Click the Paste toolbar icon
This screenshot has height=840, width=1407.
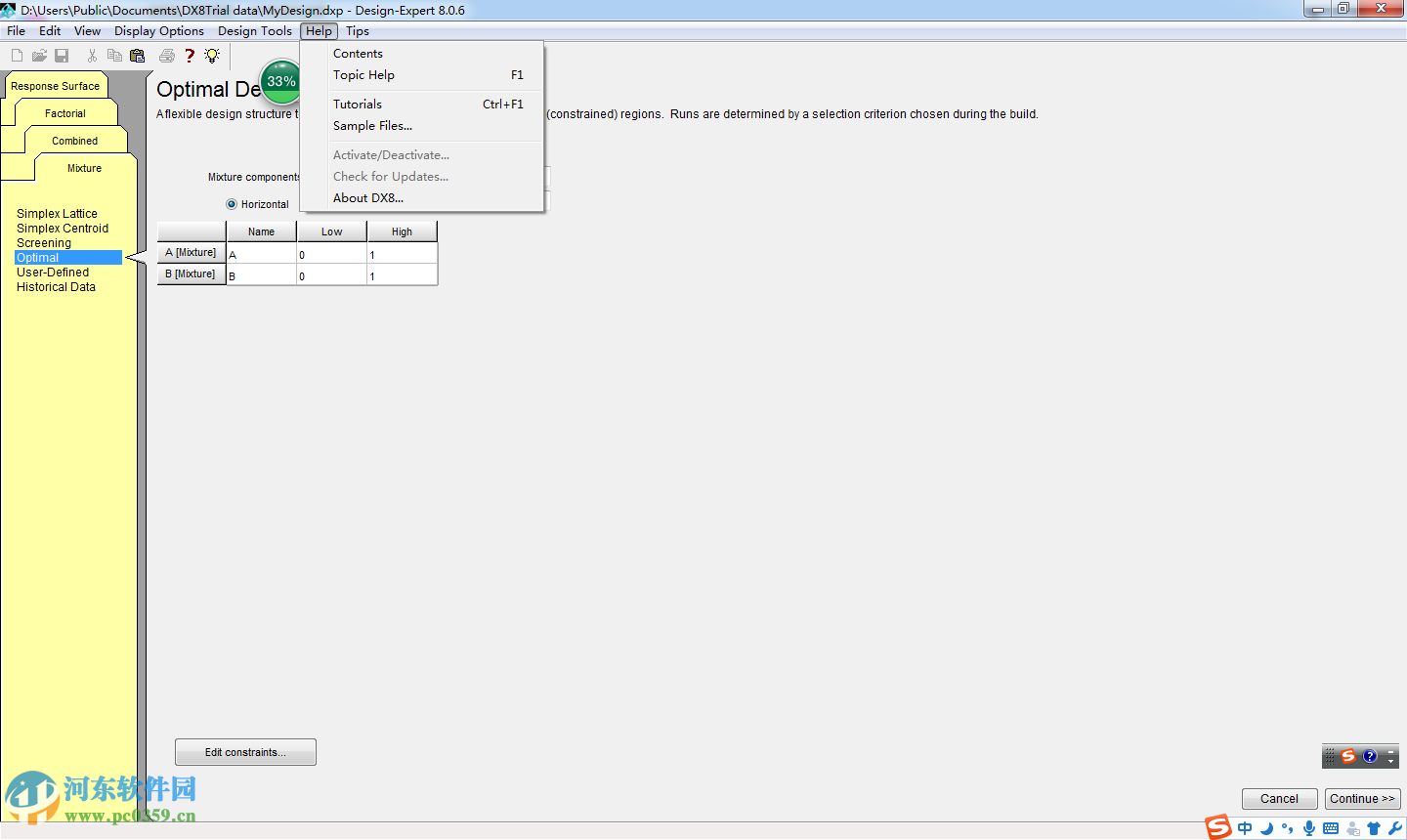138,56
